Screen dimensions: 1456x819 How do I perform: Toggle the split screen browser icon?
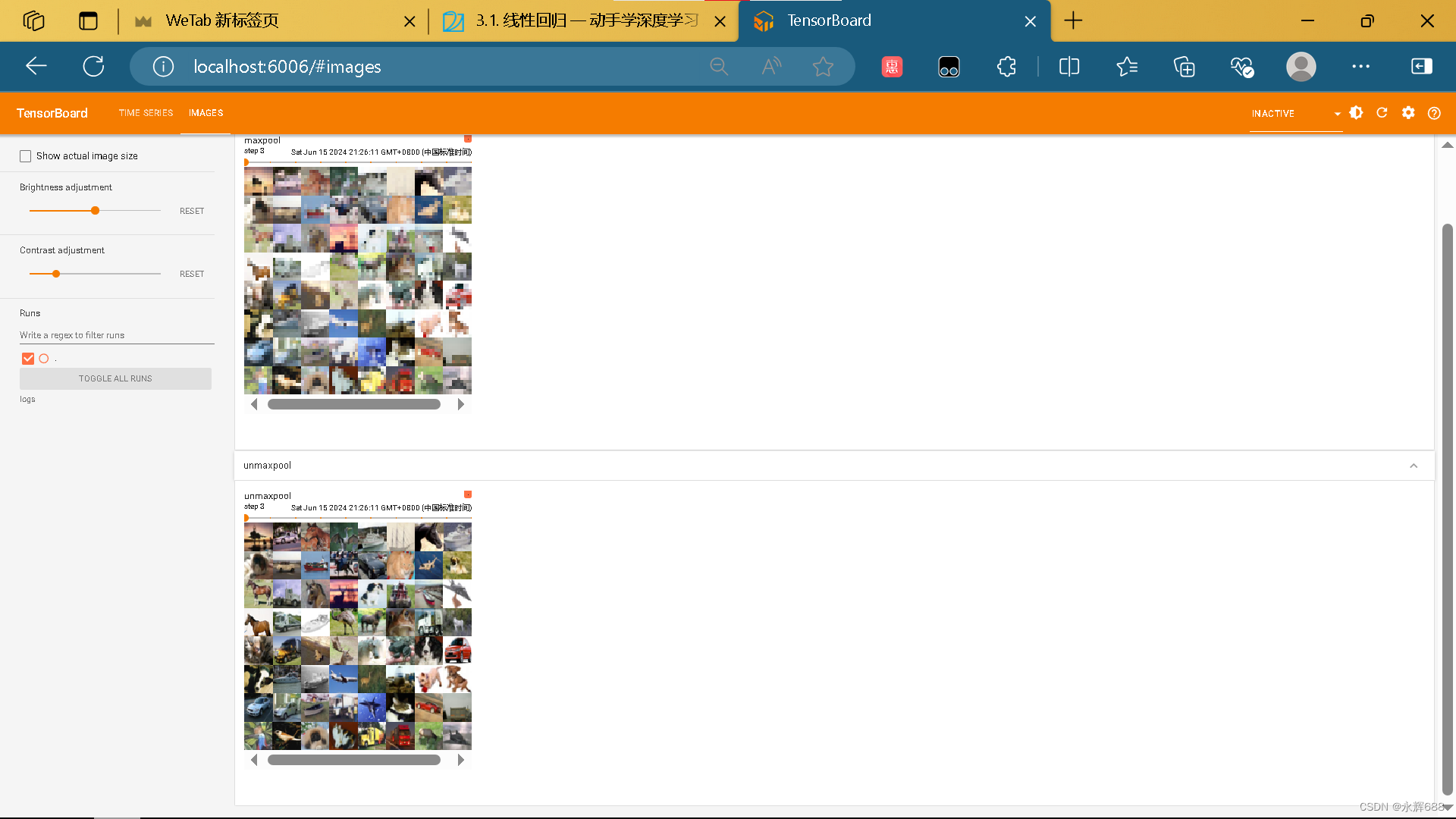click(1069, 67)
